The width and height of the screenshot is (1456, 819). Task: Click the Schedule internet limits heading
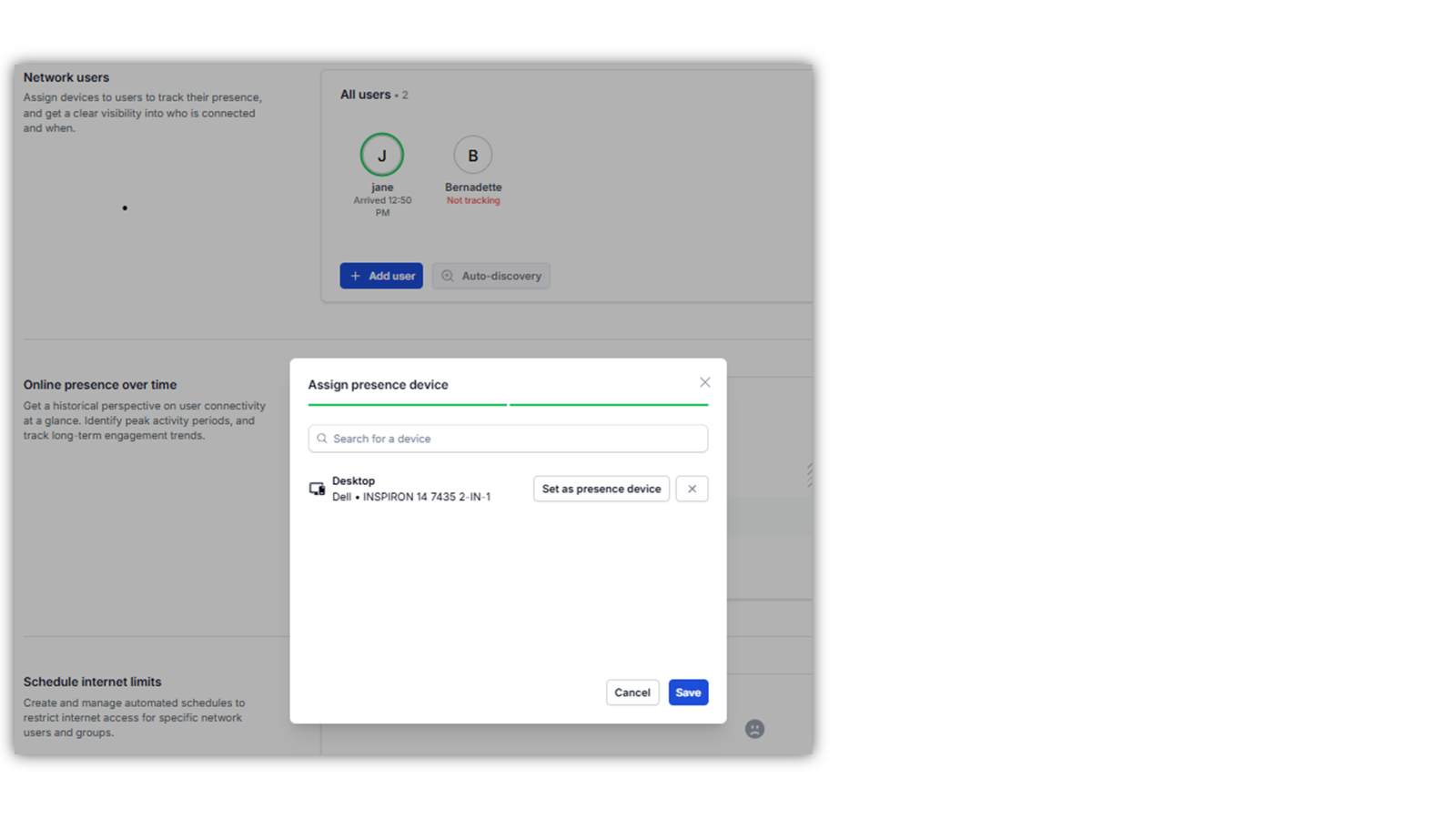pyautogui.click(x=92, y=682)
